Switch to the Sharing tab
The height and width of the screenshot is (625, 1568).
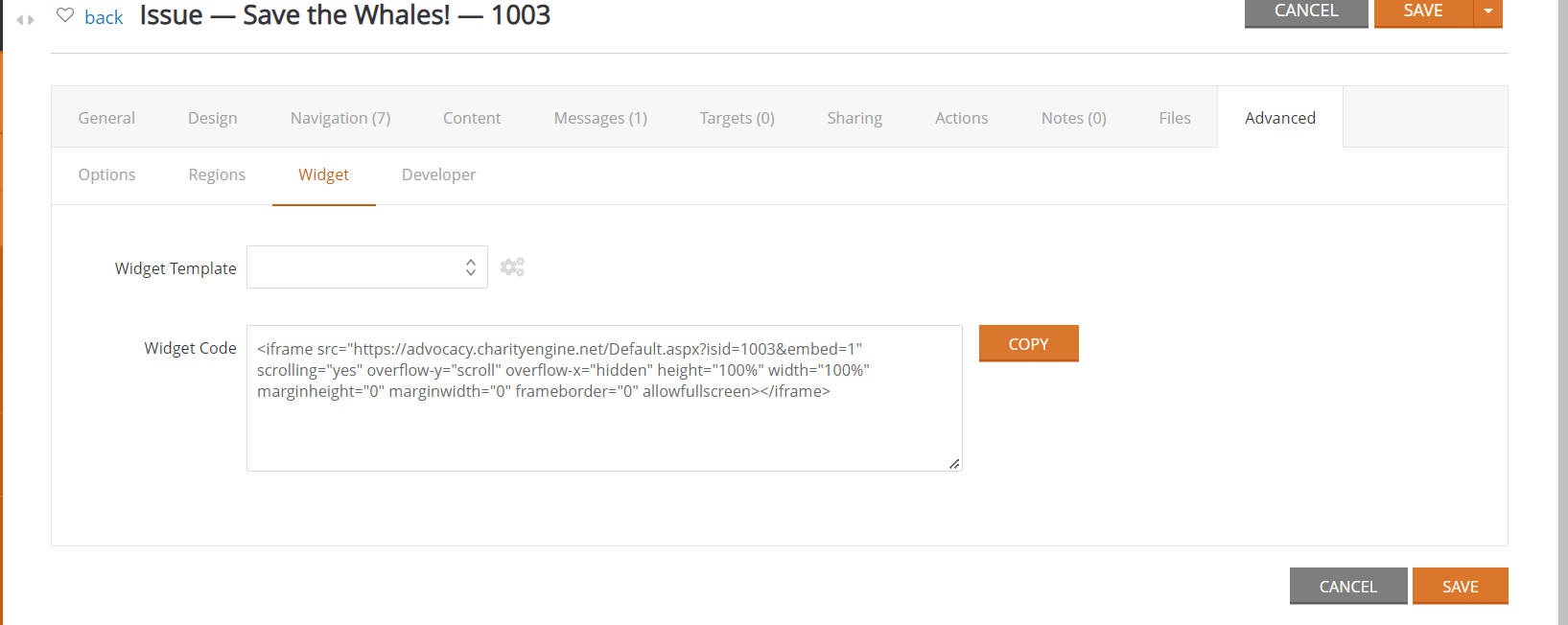(854, 118)
